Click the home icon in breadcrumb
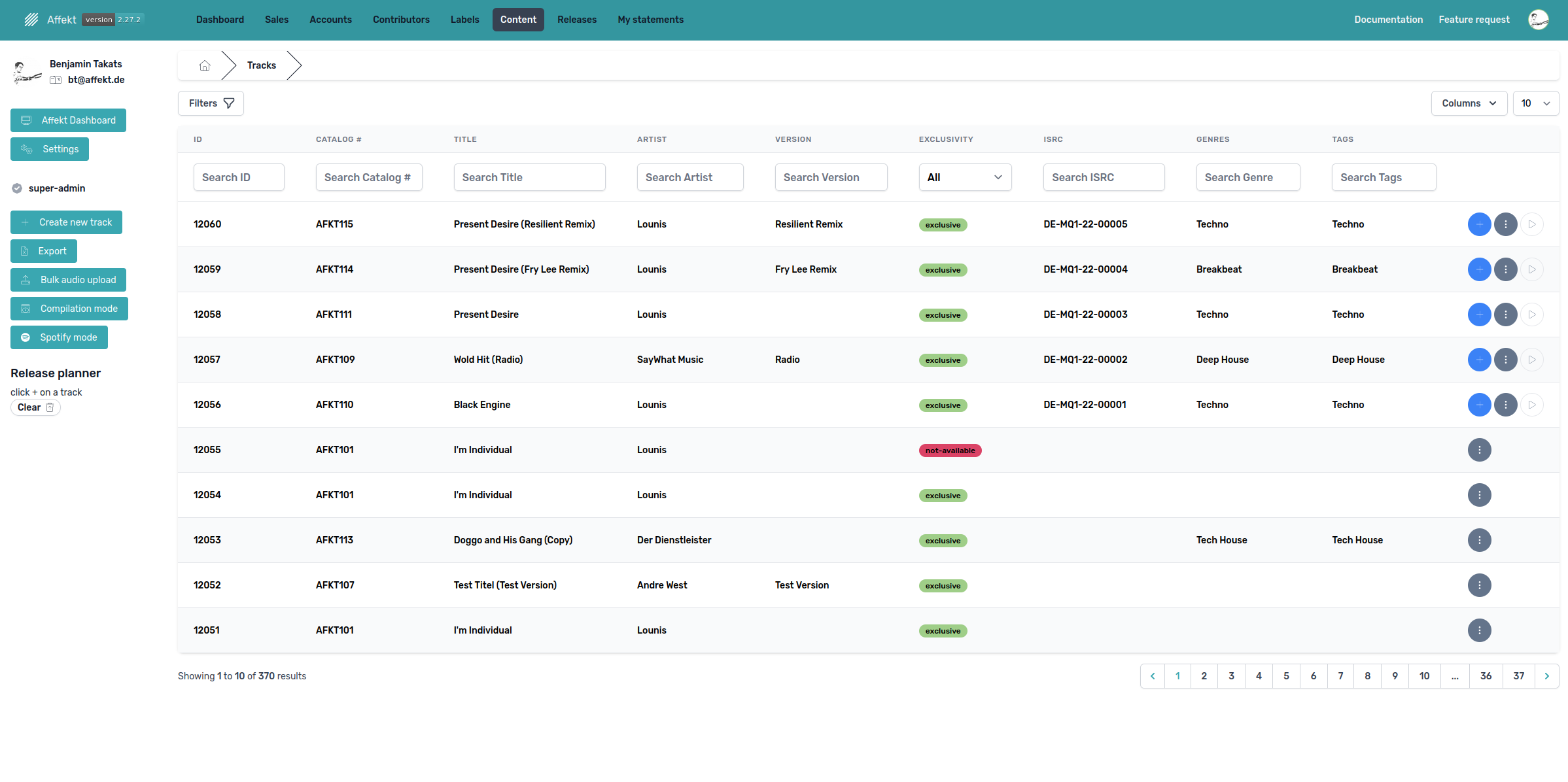This screenshot has width=1568, height=782. click(x=205, y=65)
